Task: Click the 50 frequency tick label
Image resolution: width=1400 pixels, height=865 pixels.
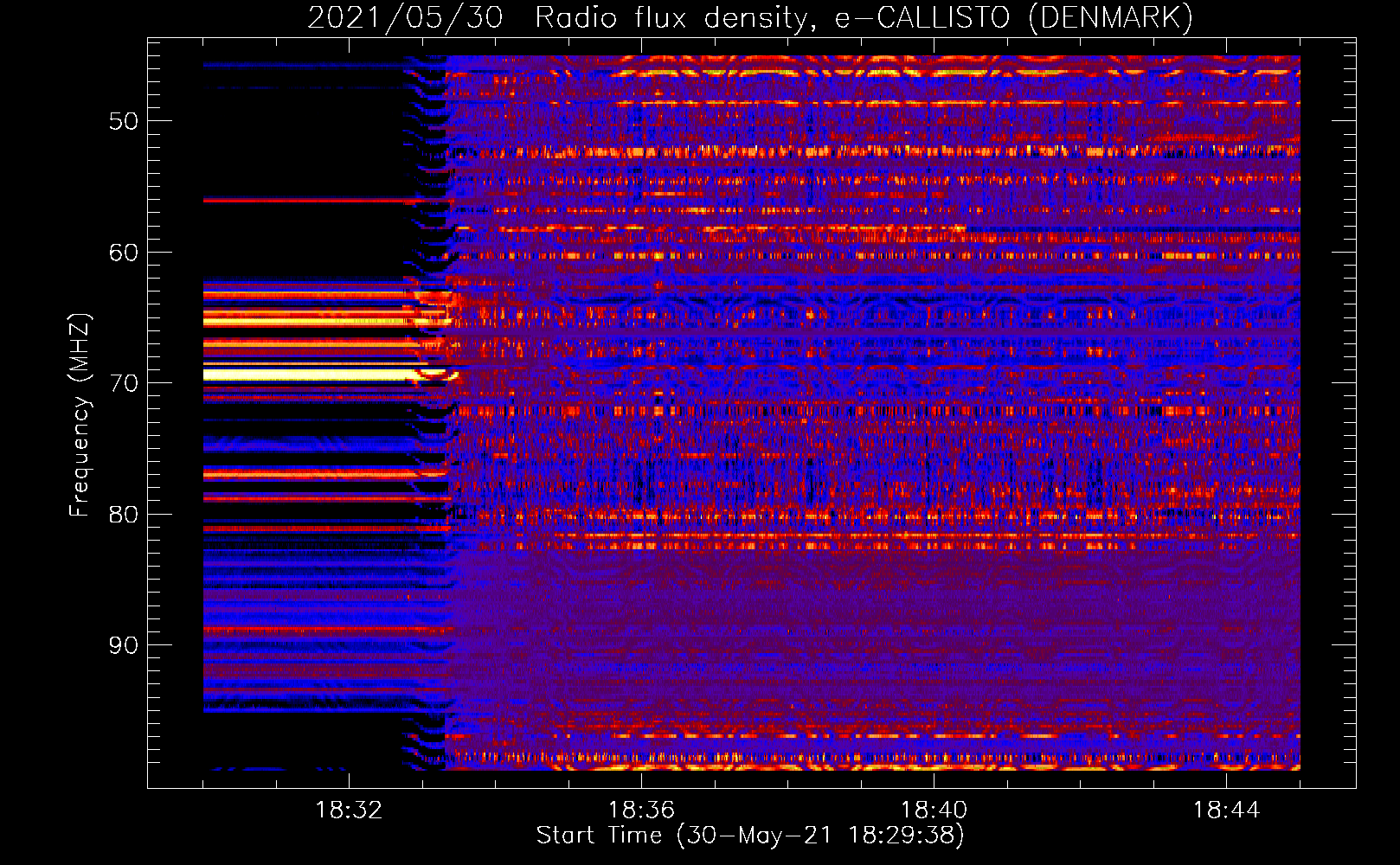Action: tap(124, 121)
